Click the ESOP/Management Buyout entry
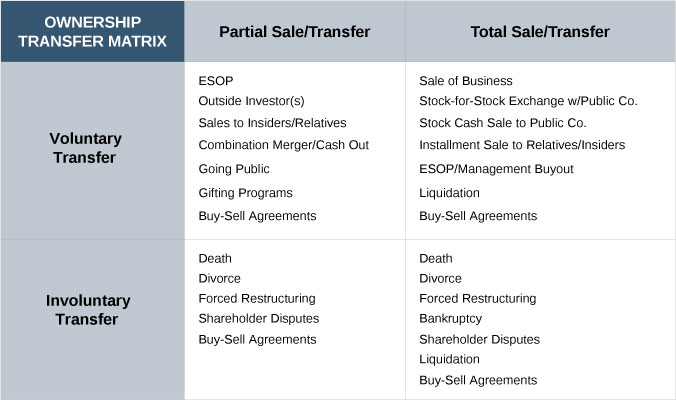This screenshot has width=676, height=400. [x=496, y=169]
